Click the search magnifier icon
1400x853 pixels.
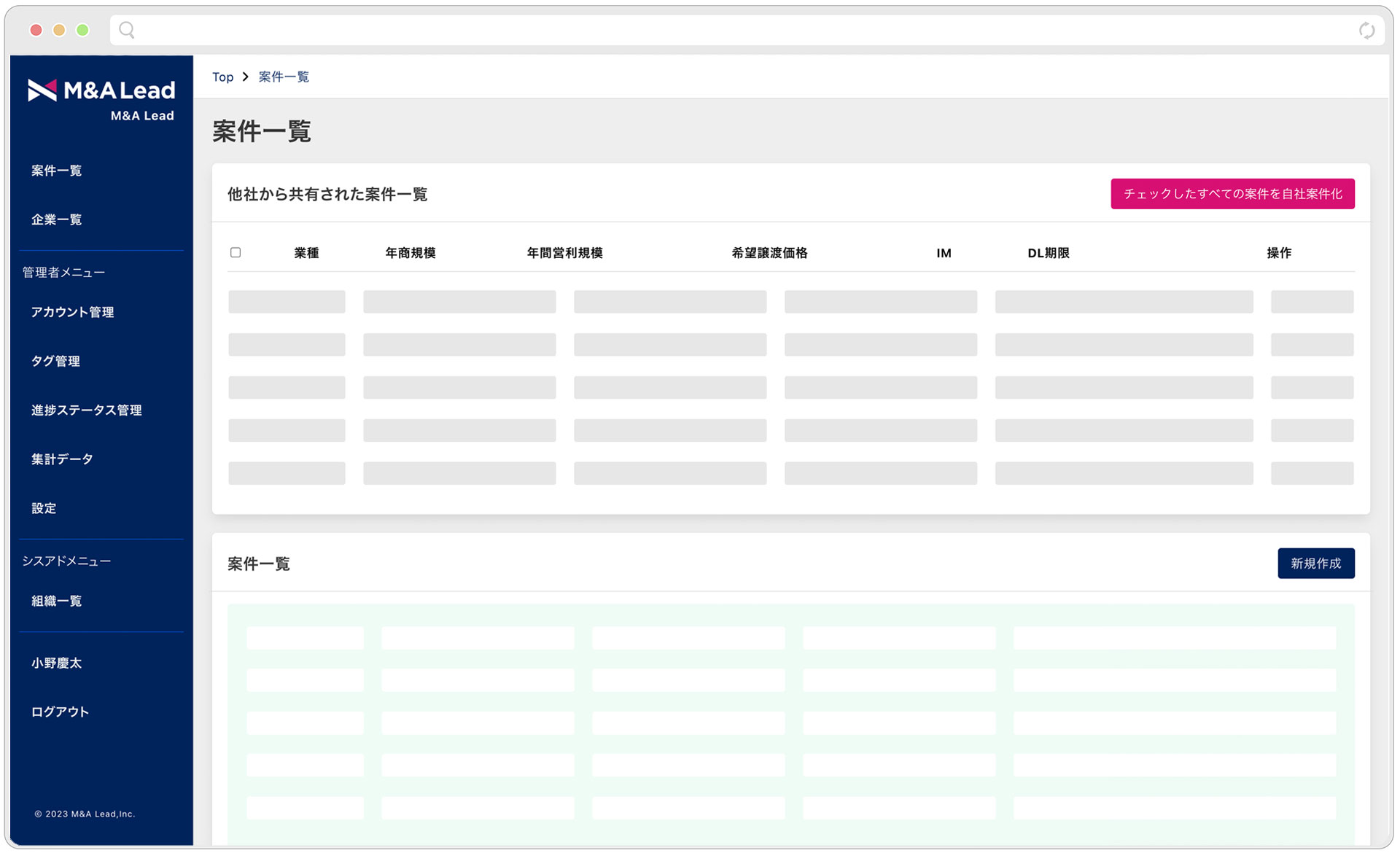[x=127, y=30]
